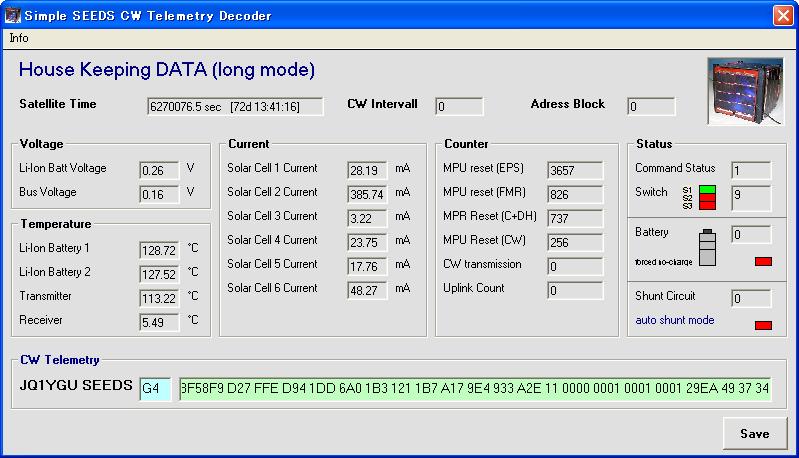Click the Command Status field
This screenshot has width=799, height=458.
(x=751, y=170)
